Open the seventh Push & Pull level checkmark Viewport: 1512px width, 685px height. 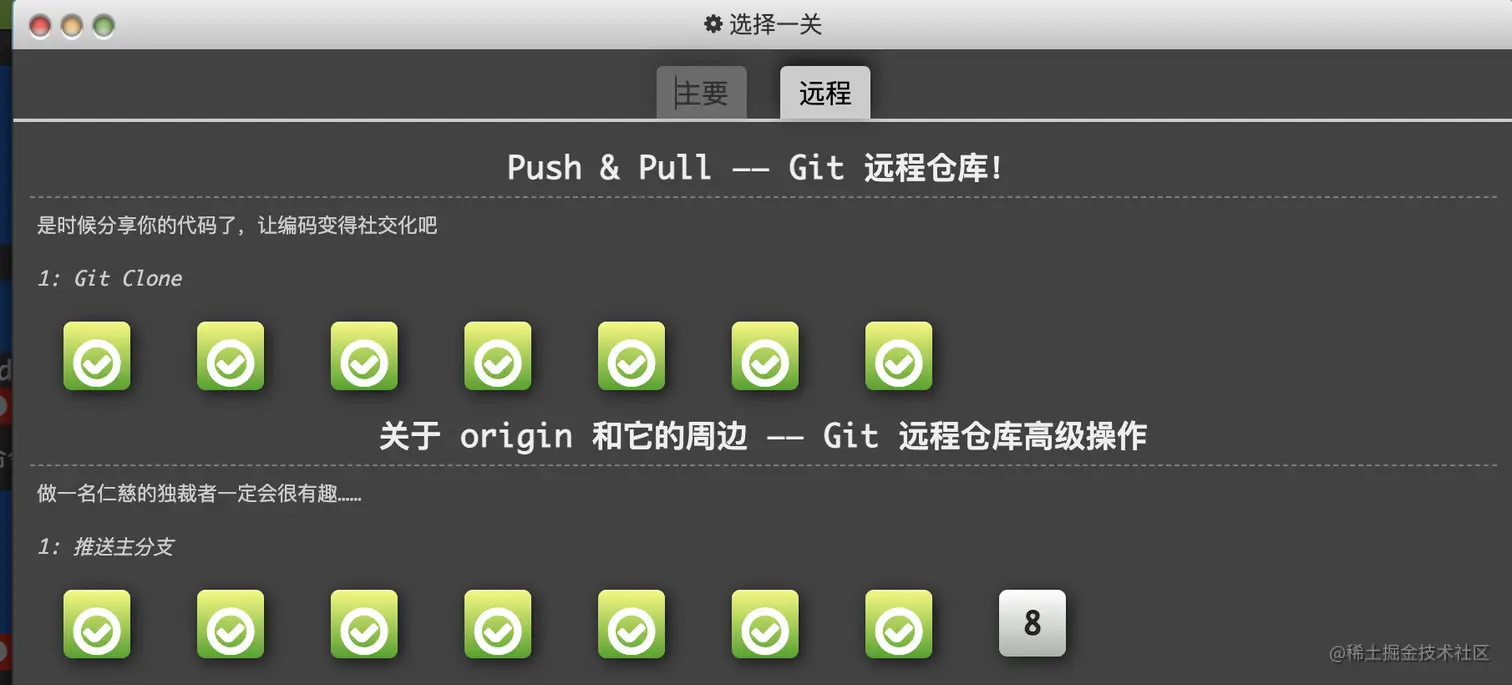(x=899, y=356)
